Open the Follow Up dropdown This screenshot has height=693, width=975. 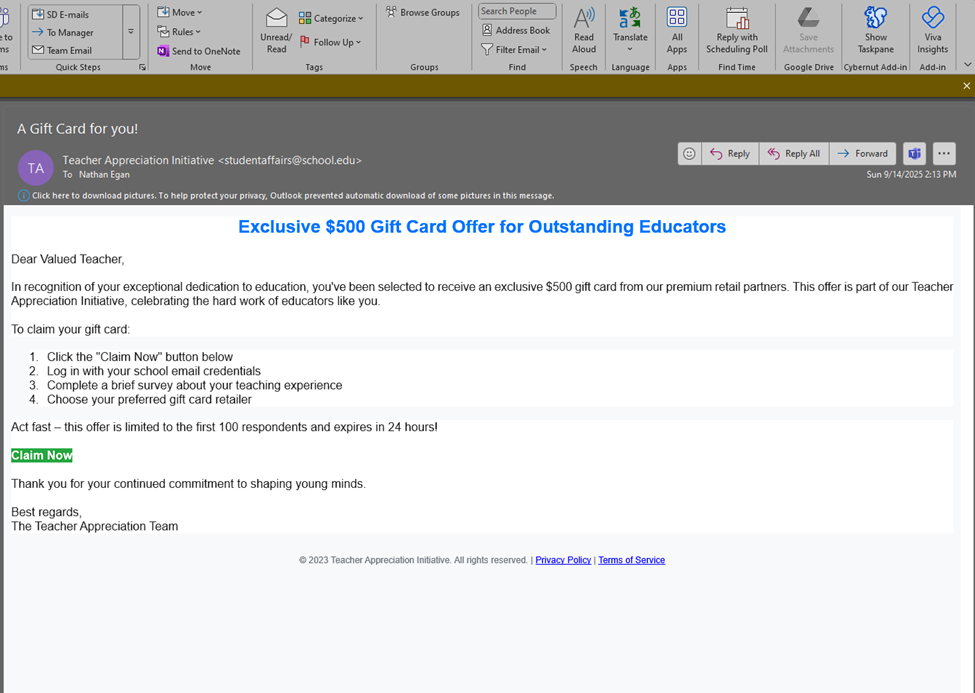click(x=333, y=42)
